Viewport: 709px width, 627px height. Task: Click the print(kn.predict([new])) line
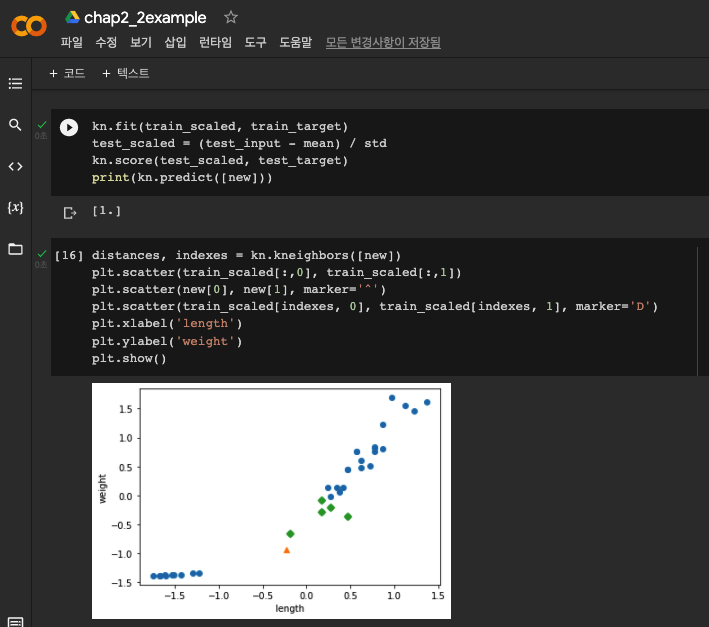182,178
